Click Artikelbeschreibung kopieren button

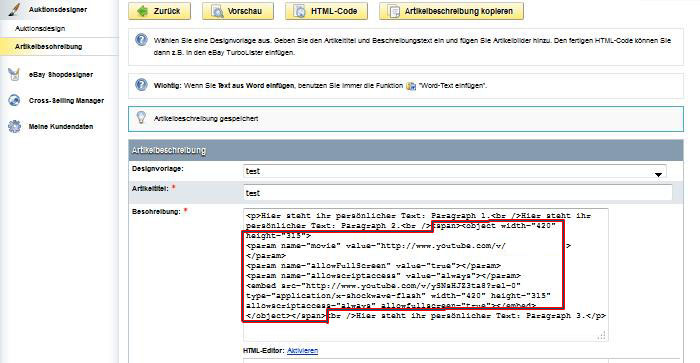451,11
